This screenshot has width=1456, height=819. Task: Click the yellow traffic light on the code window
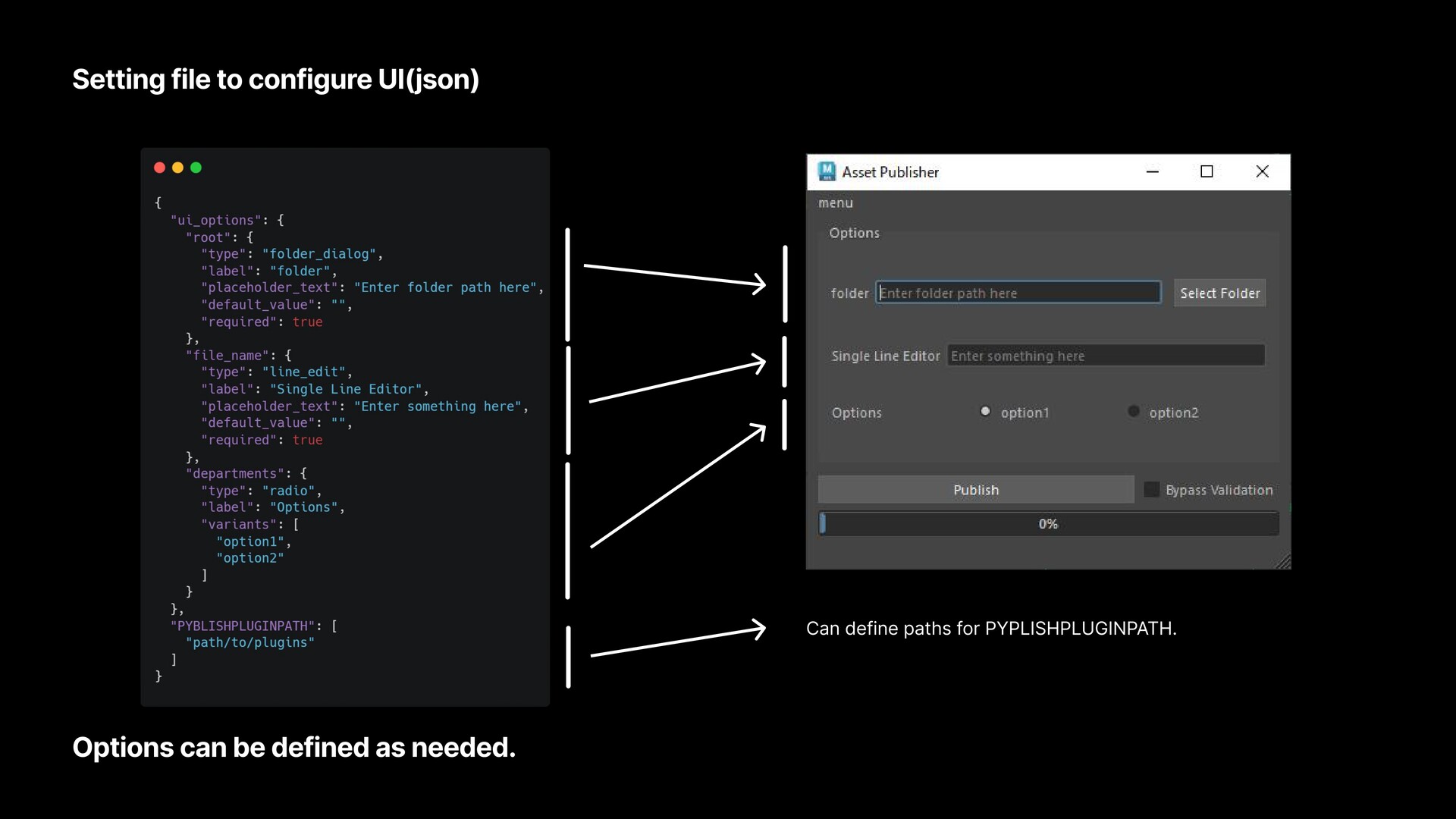tap(177, 168)
